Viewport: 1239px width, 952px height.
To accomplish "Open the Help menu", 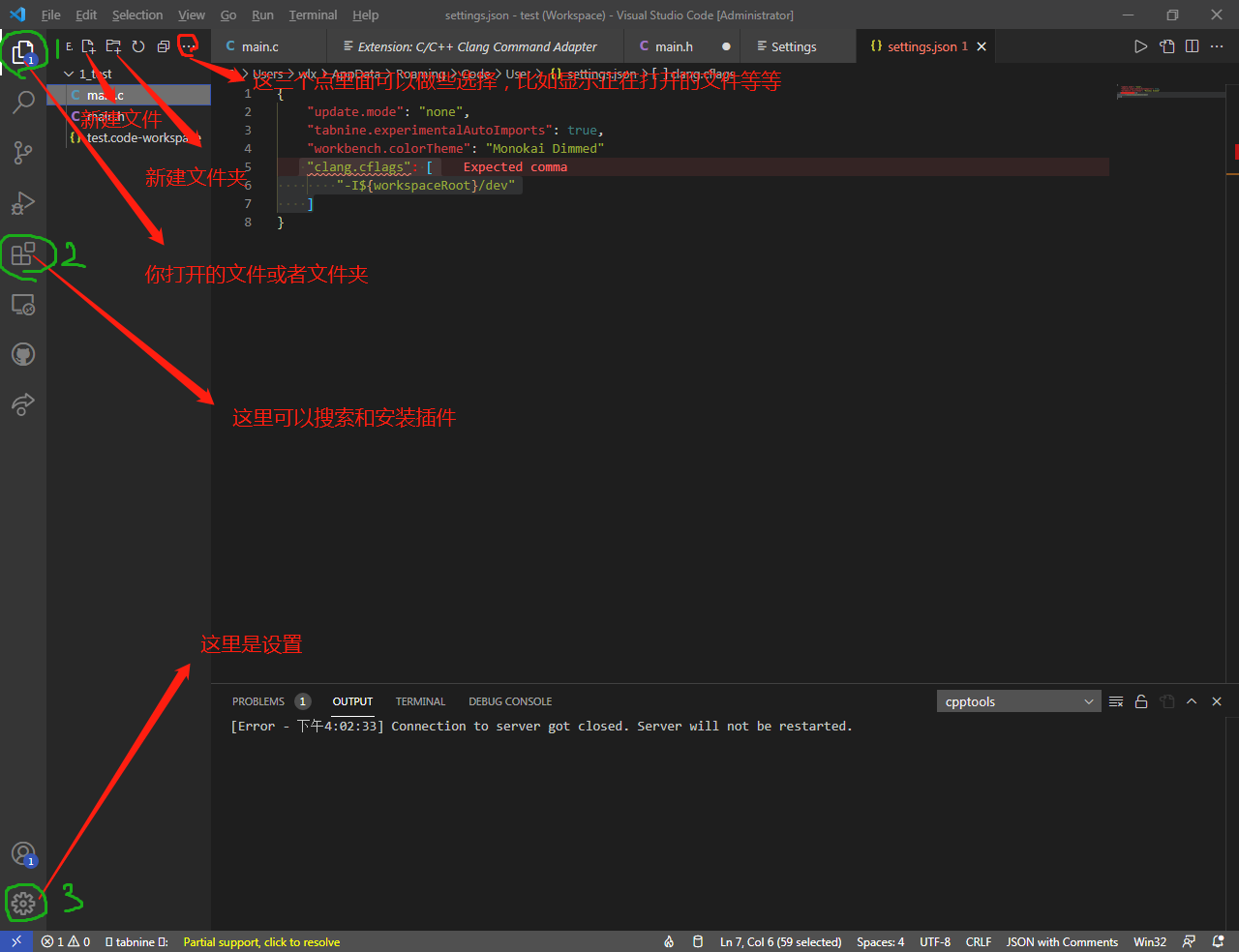I will pyautogui.click(x=366, y=15).
